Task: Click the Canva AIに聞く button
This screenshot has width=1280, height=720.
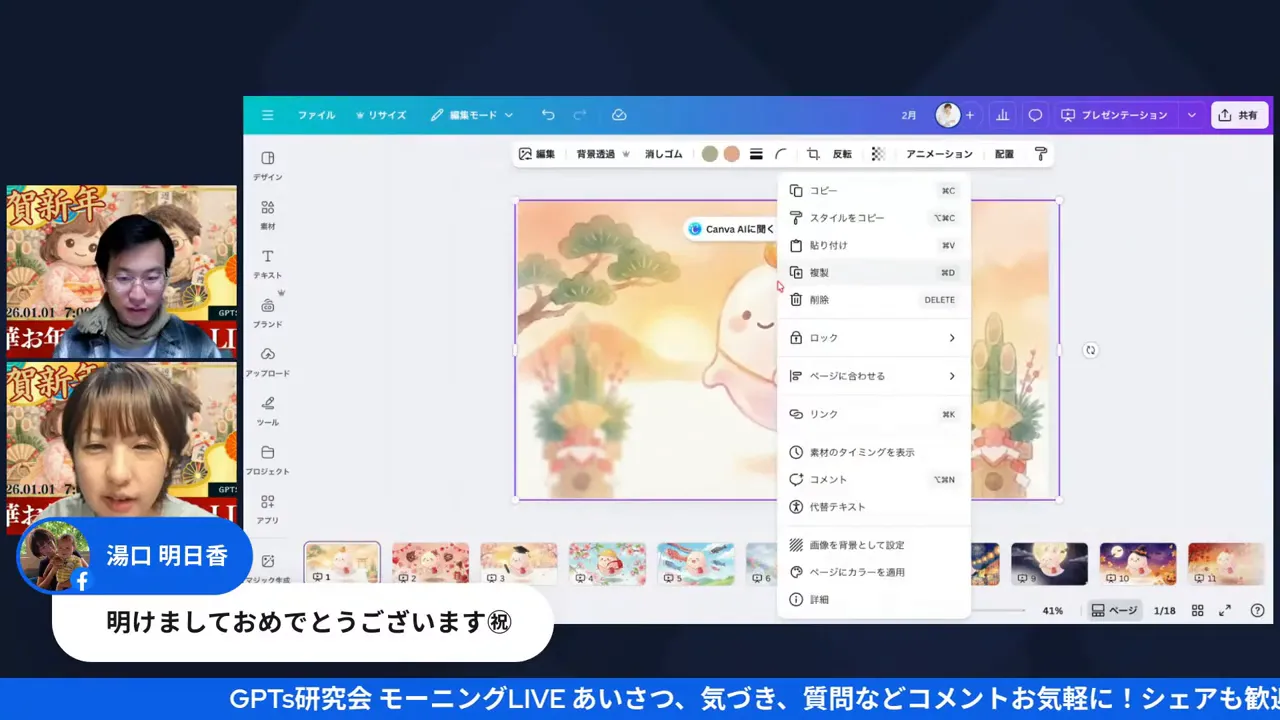Action: [729, 228]
